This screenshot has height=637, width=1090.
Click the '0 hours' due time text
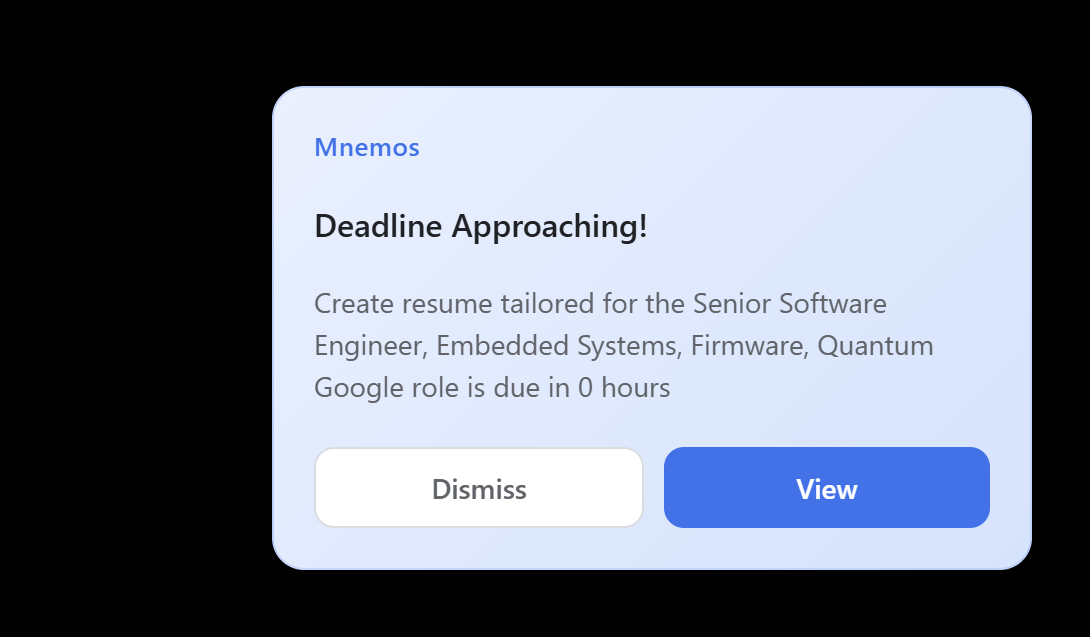tap(624, 387)
